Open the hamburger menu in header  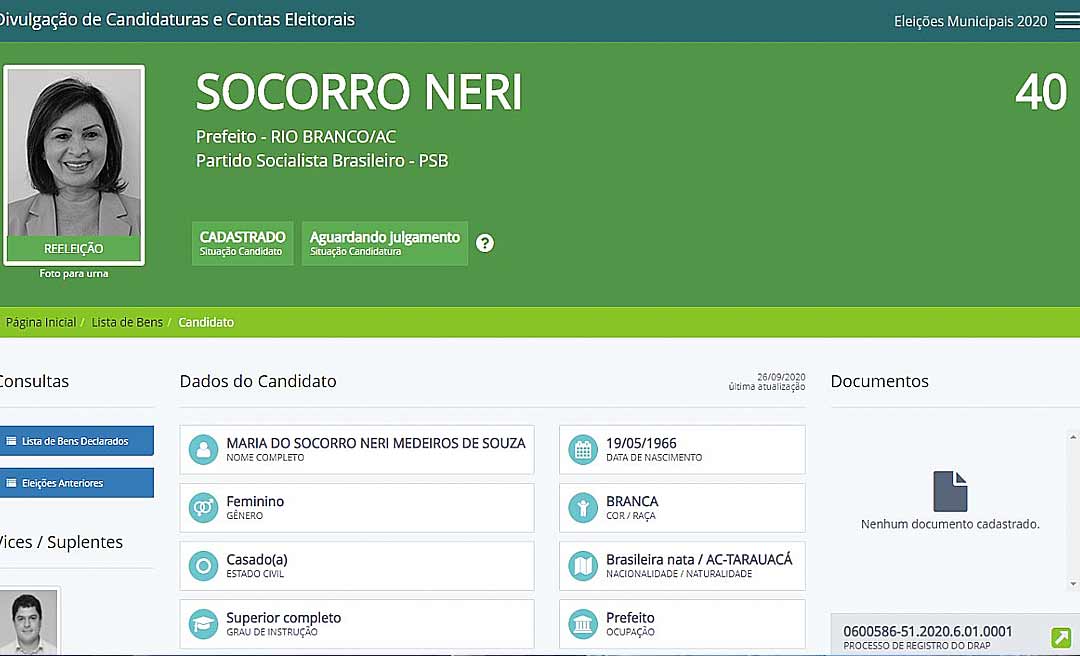tap(1066, 21)
